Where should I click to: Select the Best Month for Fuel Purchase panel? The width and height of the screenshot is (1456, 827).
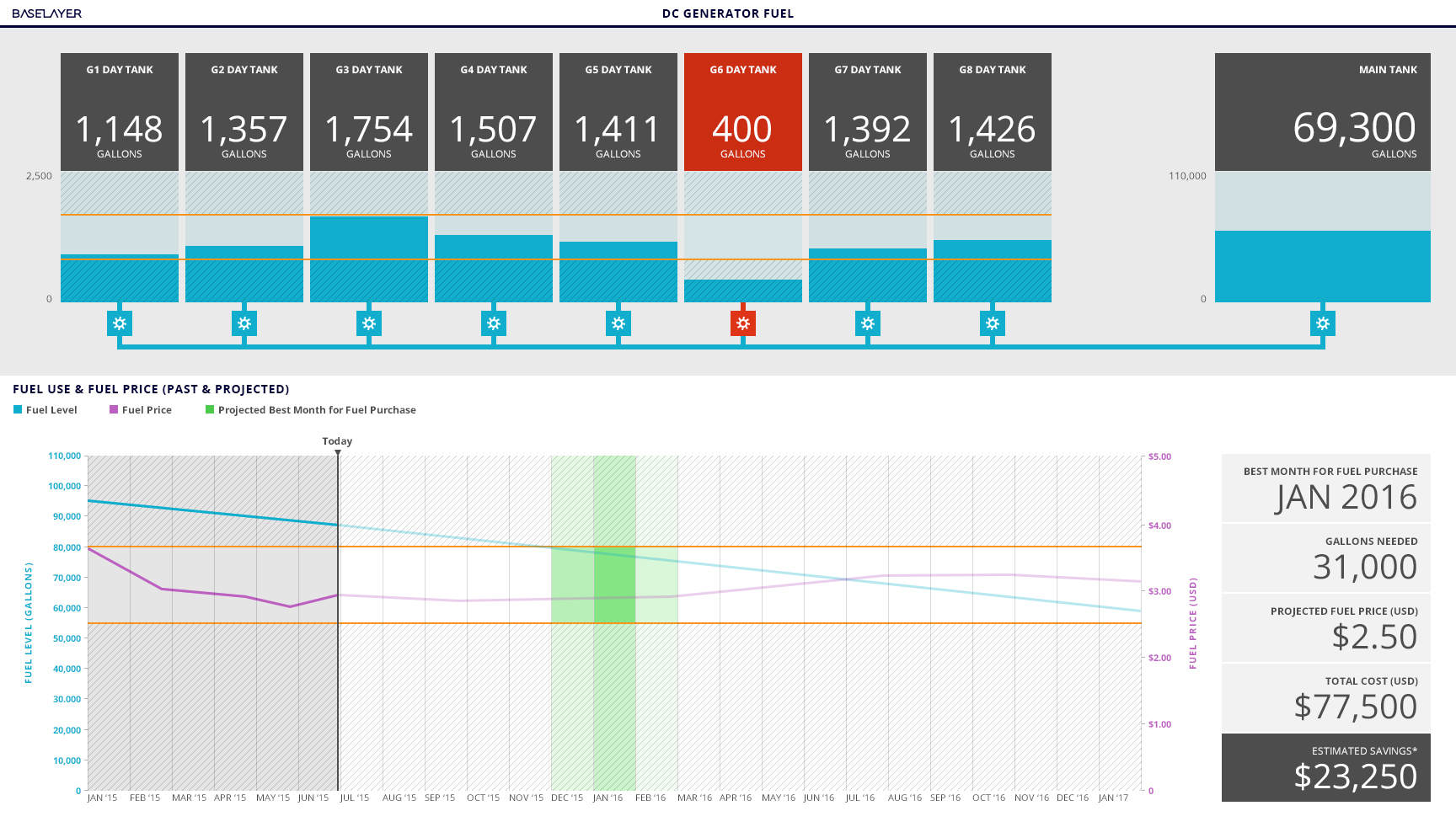(x=1326, y=488)
